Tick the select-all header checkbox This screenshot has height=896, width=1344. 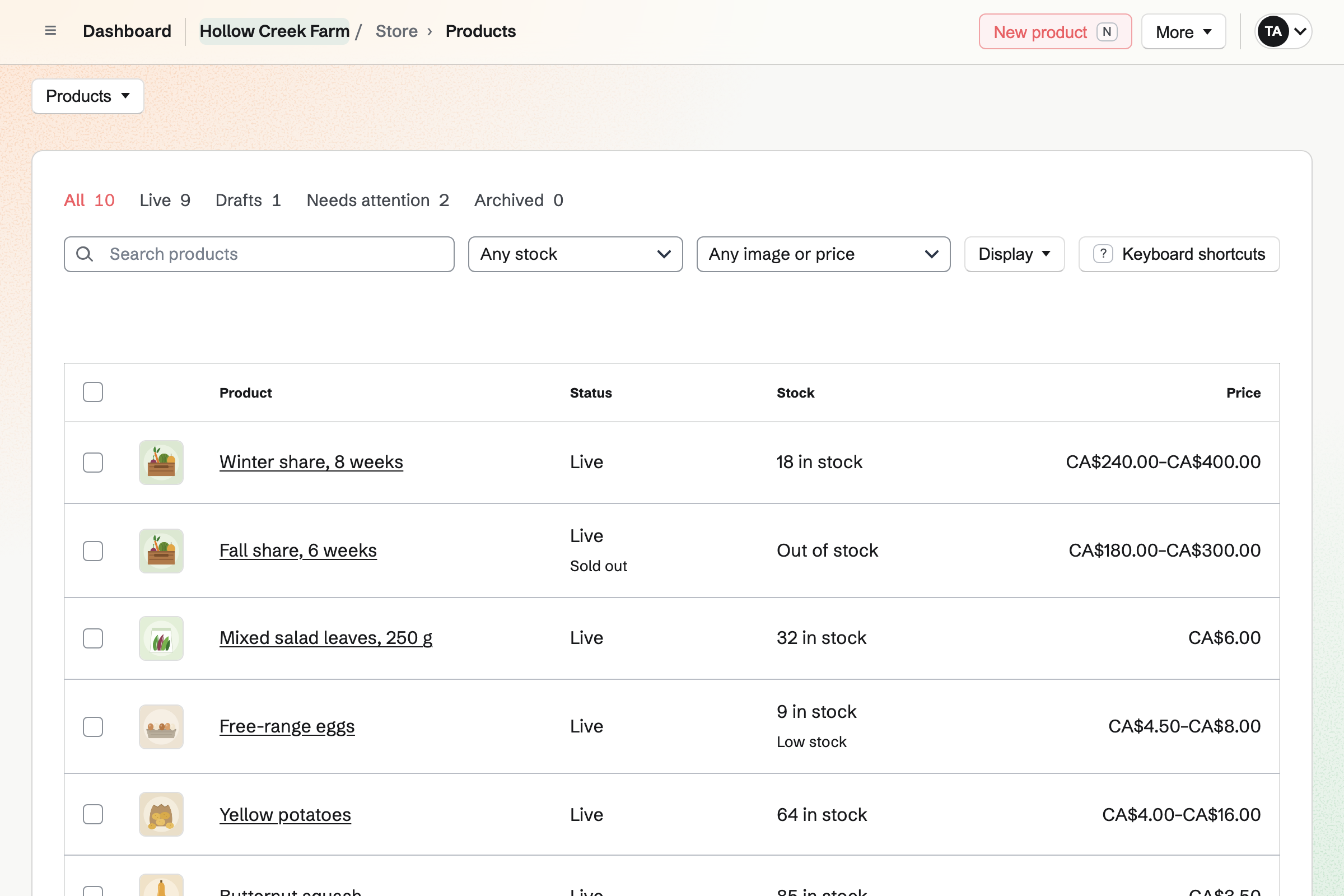pos(92,392)
